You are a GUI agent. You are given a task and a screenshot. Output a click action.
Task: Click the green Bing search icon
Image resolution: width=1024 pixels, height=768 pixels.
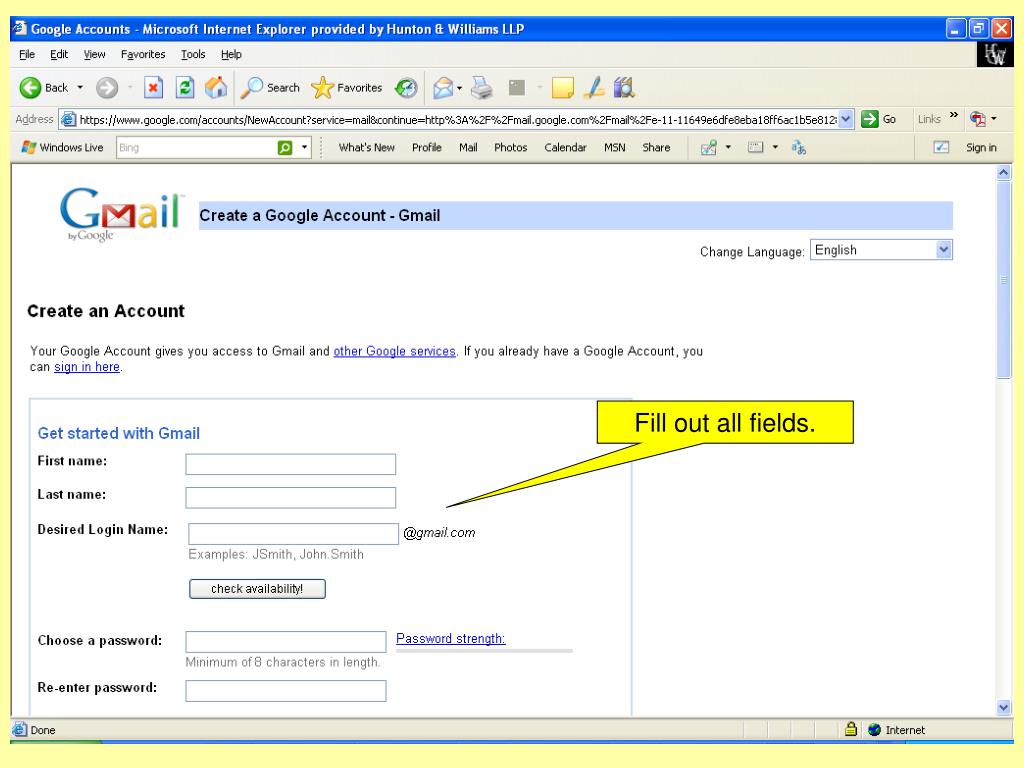click(x=285, y=148)
